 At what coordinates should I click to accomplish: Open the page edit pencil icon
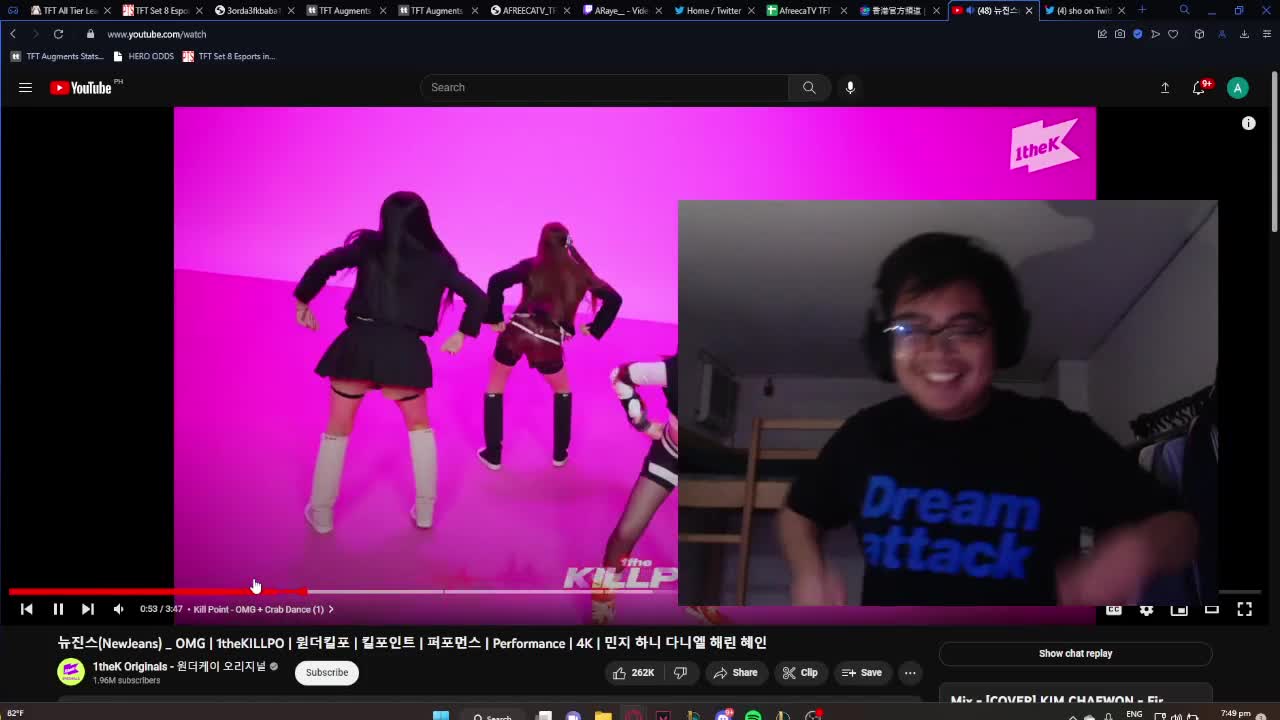point(1102,34)
